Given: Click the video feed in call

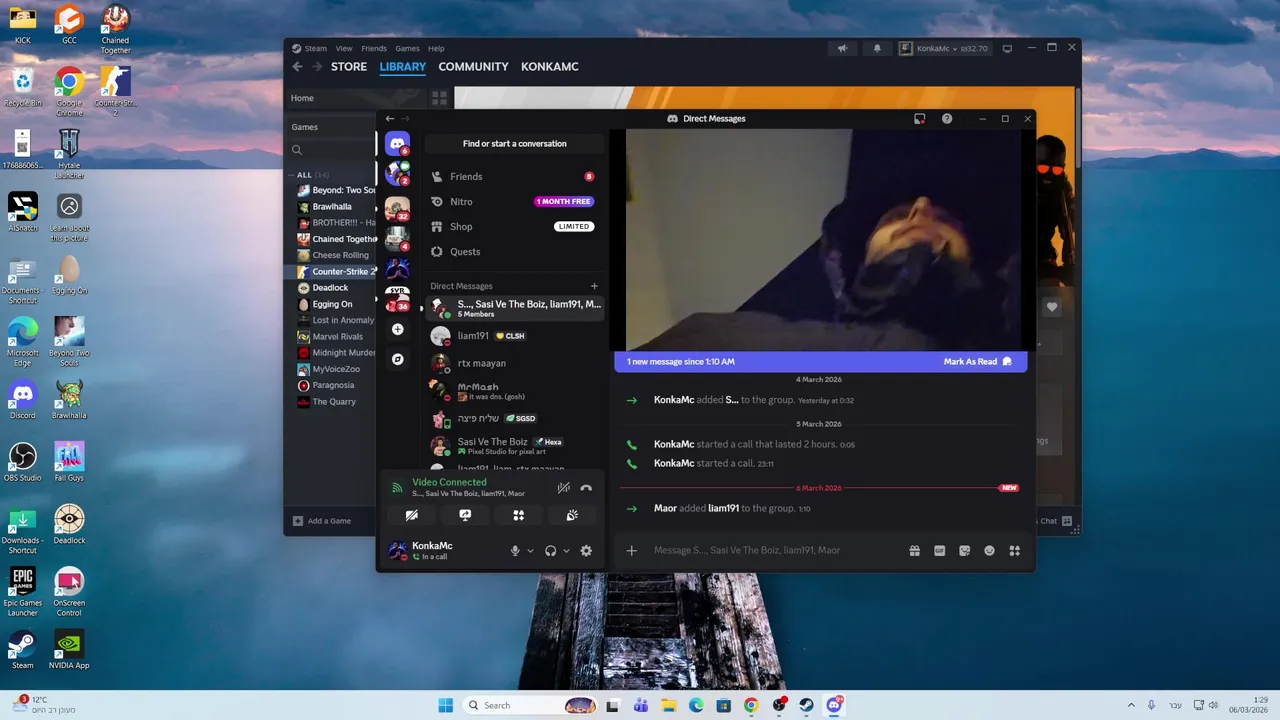Looking at the screenshot, I should pyautogui.click(x=823, y=240).
